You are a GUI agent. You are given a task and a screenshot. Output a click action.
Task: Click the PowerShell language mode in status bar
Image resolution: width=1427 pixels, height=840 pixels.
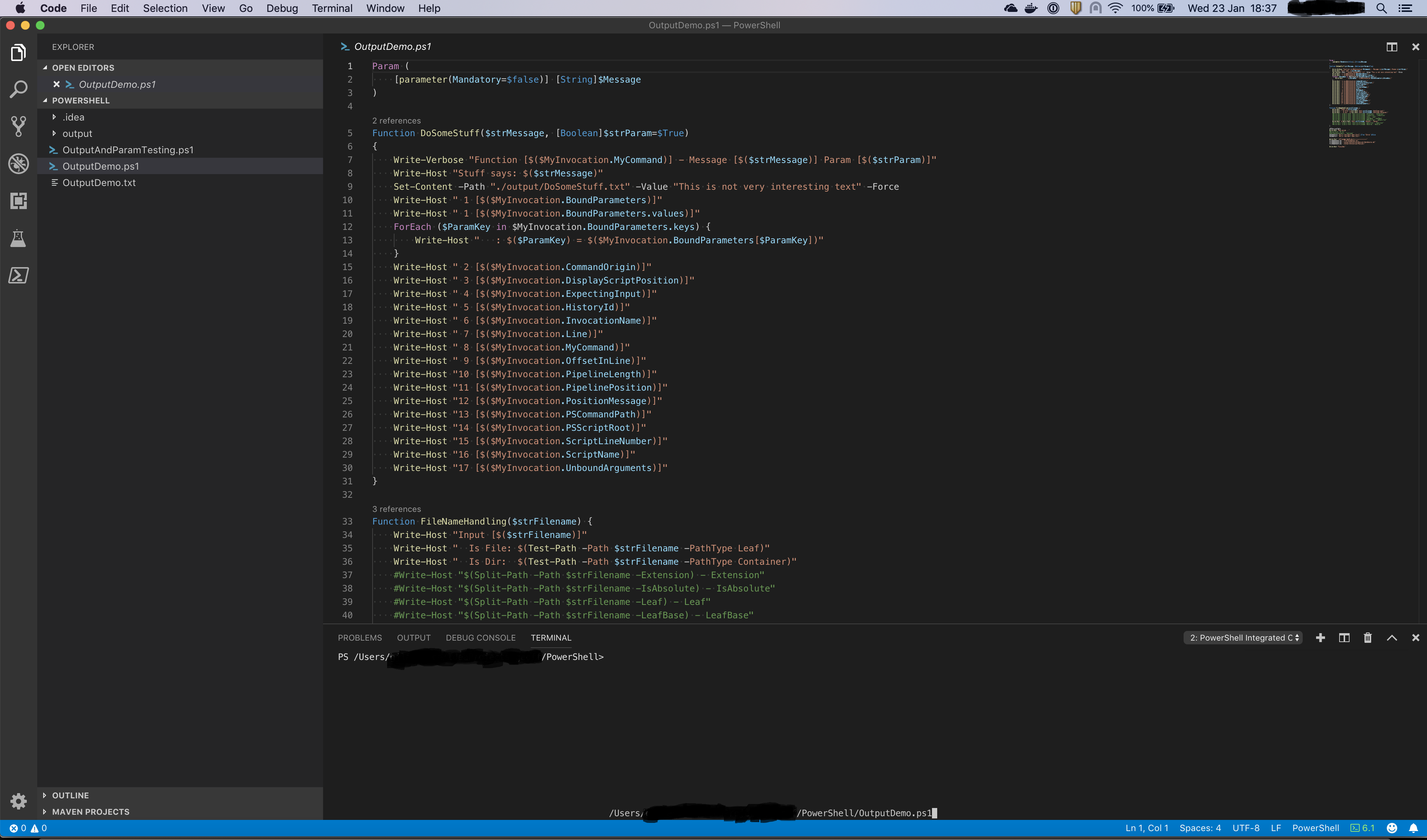tap(1315, 828)
